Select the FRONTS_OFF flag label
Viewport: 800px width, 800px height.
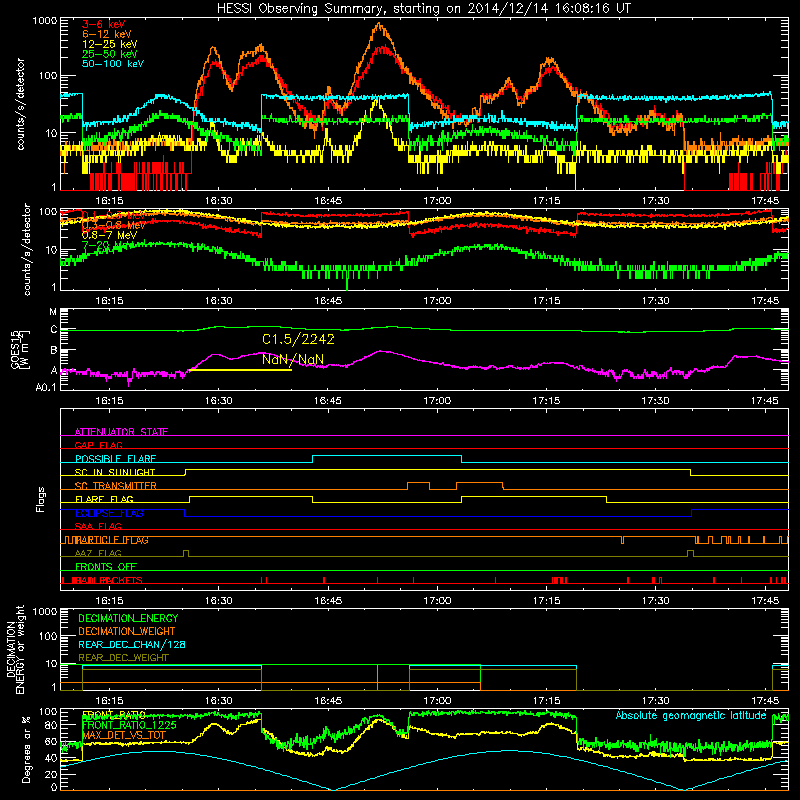106,567
